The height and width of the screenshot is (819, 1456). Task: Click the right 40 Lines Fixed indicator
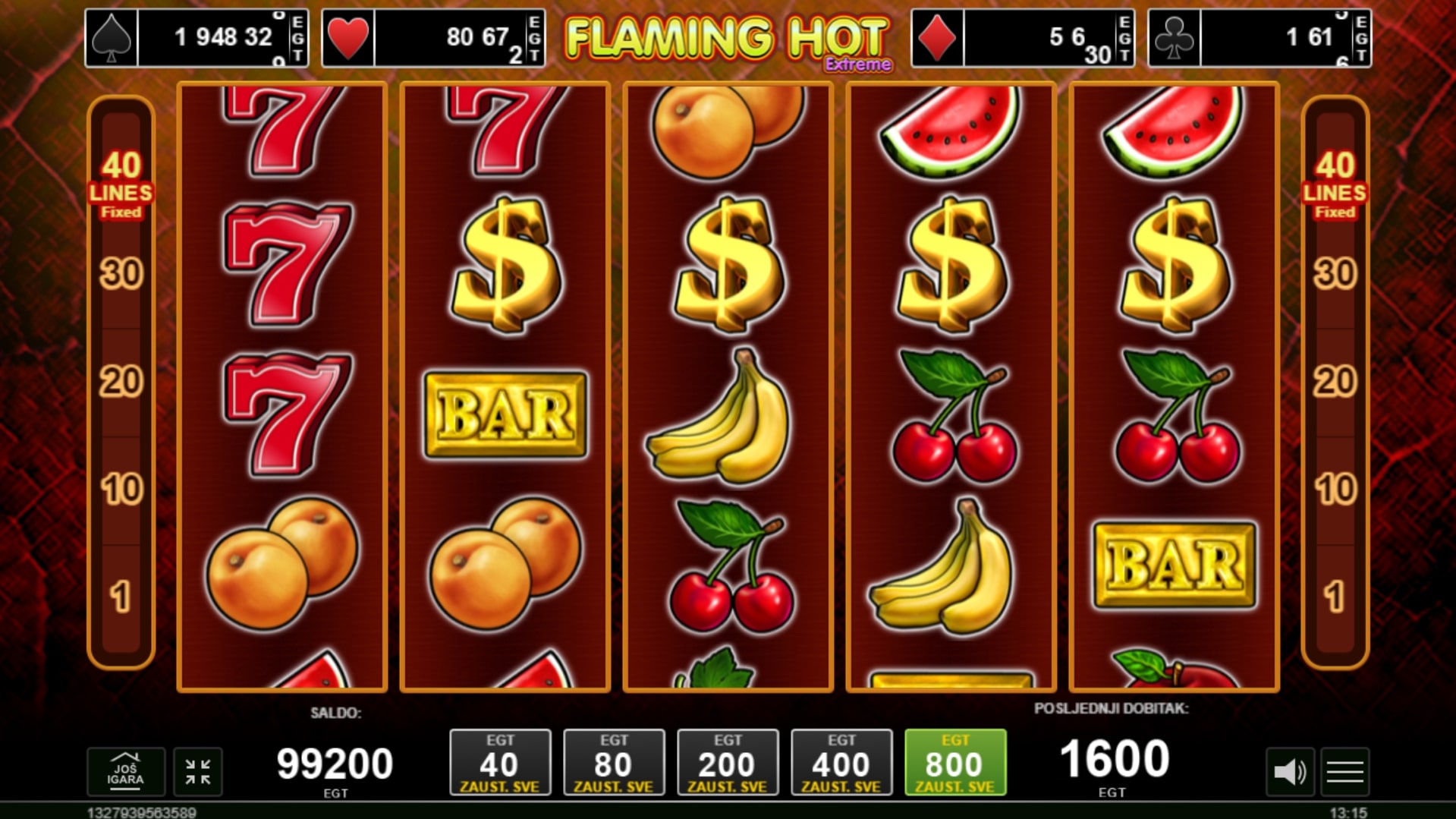1335,185
